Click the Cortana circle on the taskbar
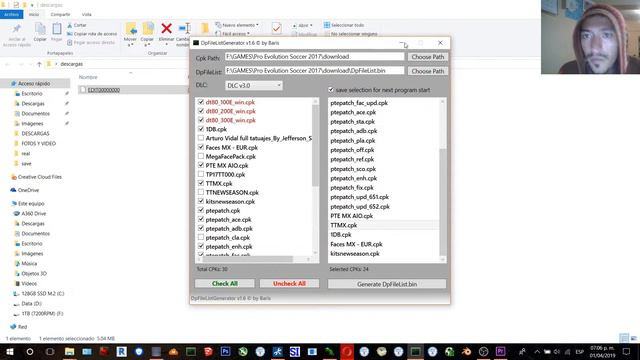This screenshot has height=360, width=640. 30,351
